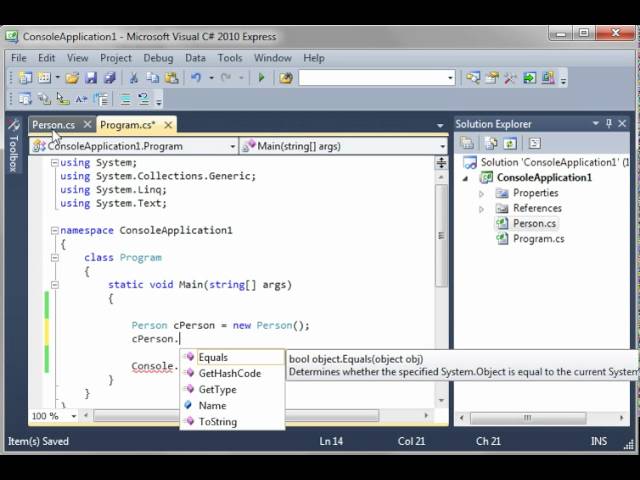This screenshot has width=640, height=480.
Task: Open the ConsoleApplication1.Program class dropdown
Action: [232, 146]
